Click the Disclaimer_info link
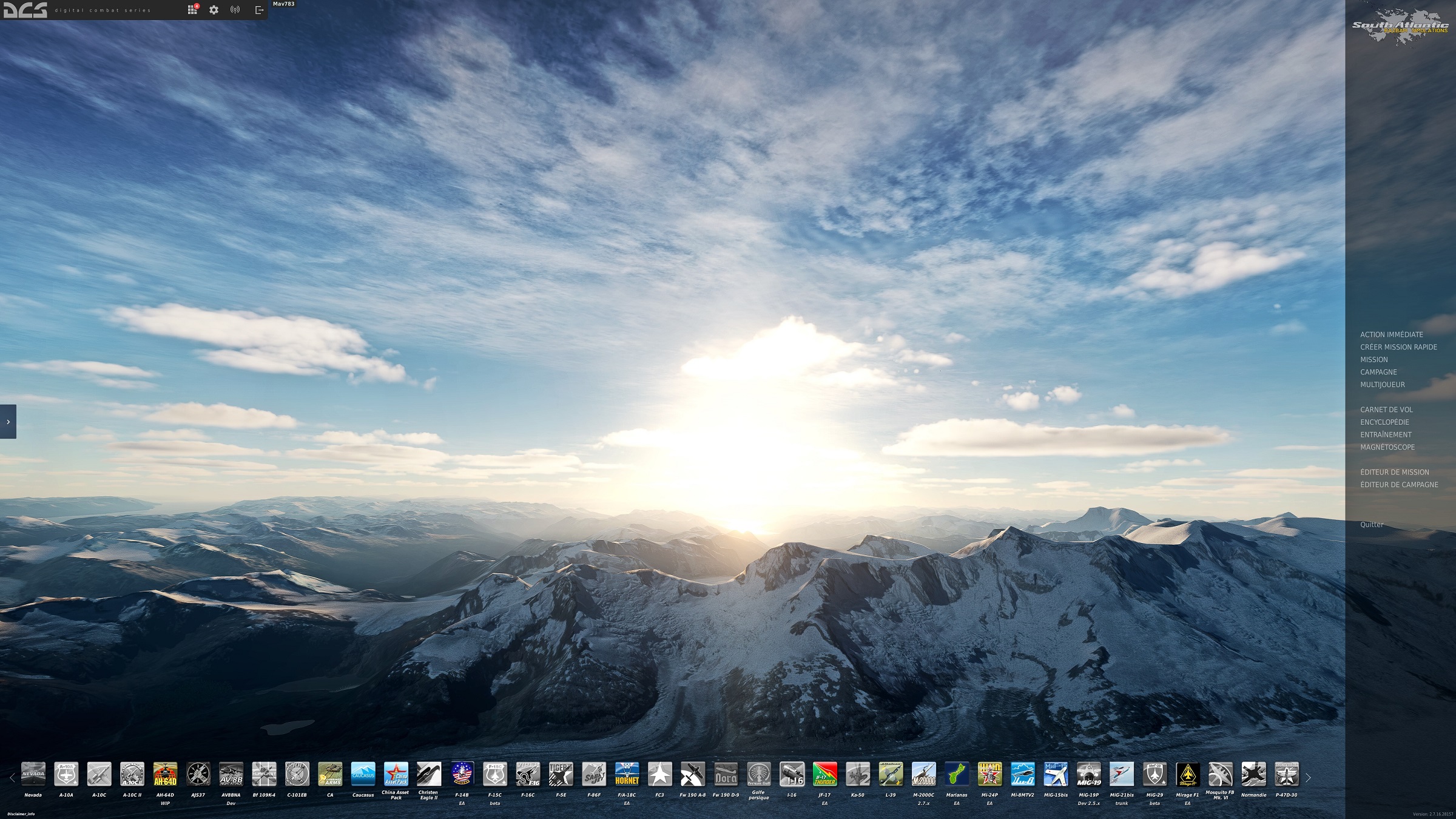This screenshot has height=819, width=1456. (21, 814)
